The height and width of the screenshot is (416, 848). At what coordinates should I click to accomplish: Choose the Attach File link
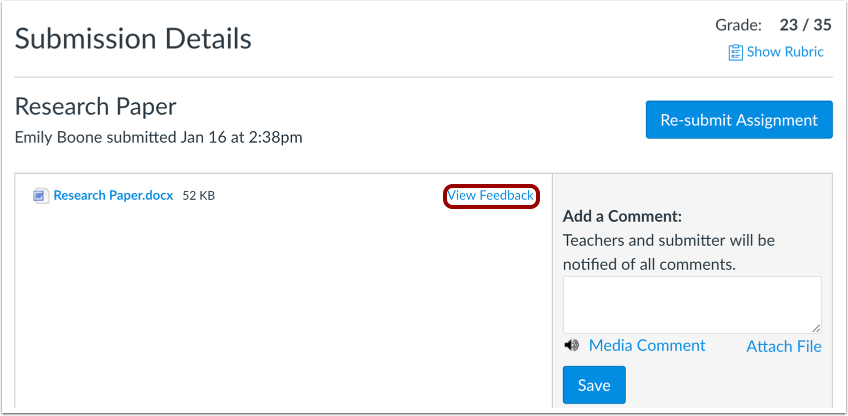click(784, 346)
